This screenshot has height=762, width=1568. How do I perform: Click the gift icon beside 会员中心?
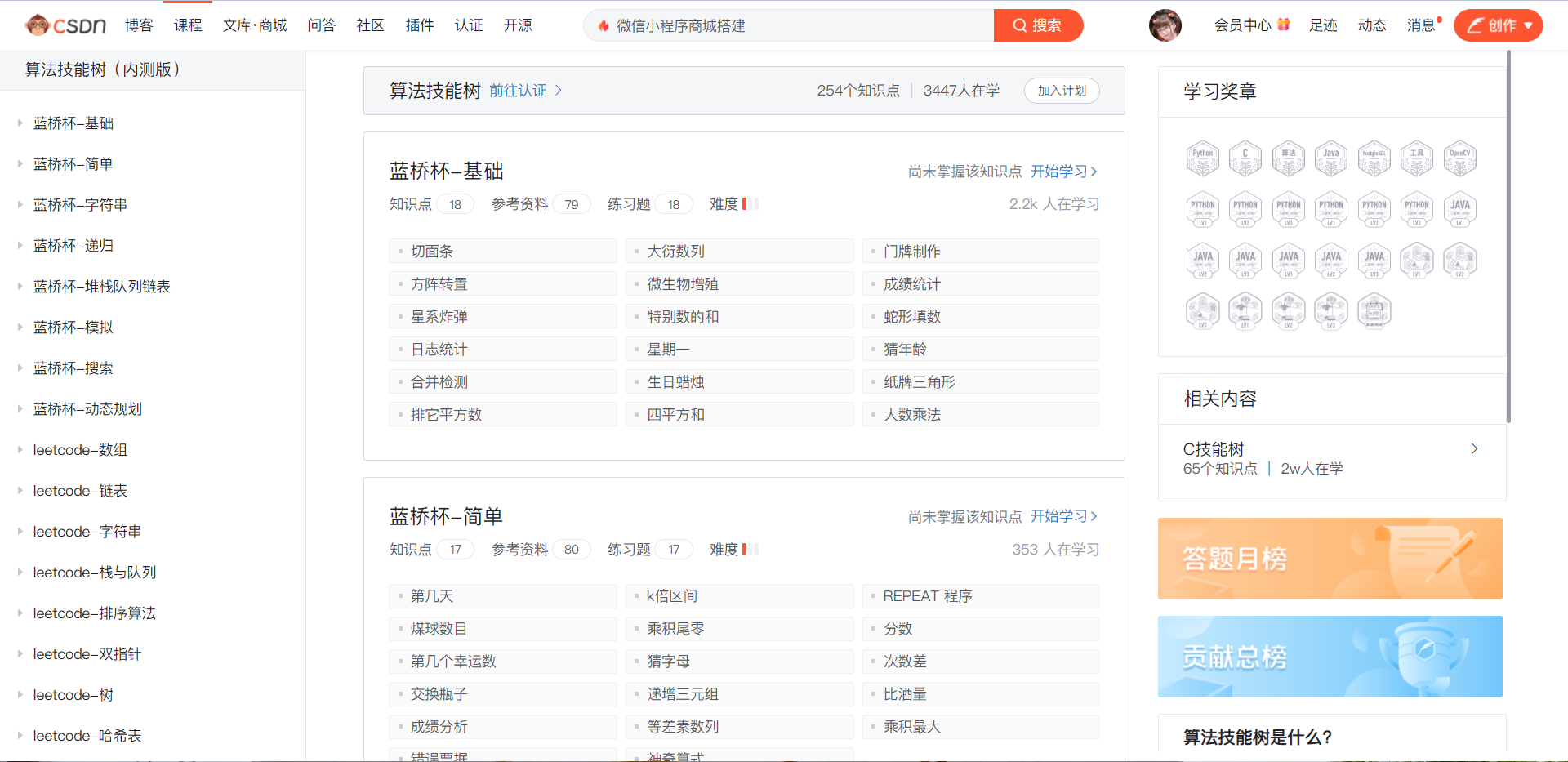point(1284,25)
